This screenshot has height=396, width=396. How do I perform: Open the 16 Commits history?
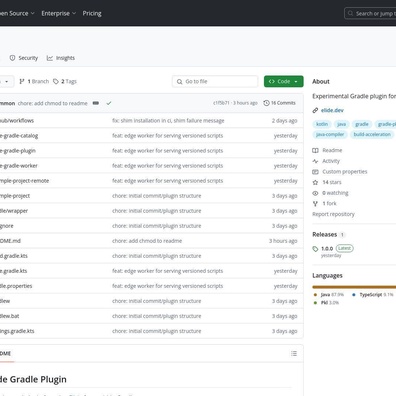click(279, 103)
